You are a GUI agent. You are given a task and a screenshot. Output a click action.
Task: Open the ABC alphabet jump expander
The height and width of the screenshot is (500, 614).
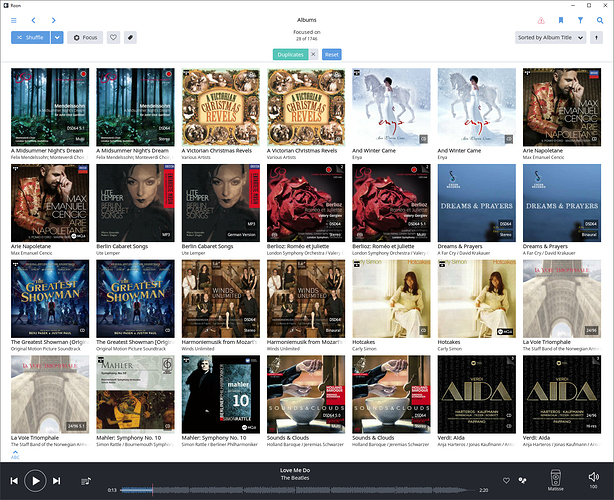(15, 455)
